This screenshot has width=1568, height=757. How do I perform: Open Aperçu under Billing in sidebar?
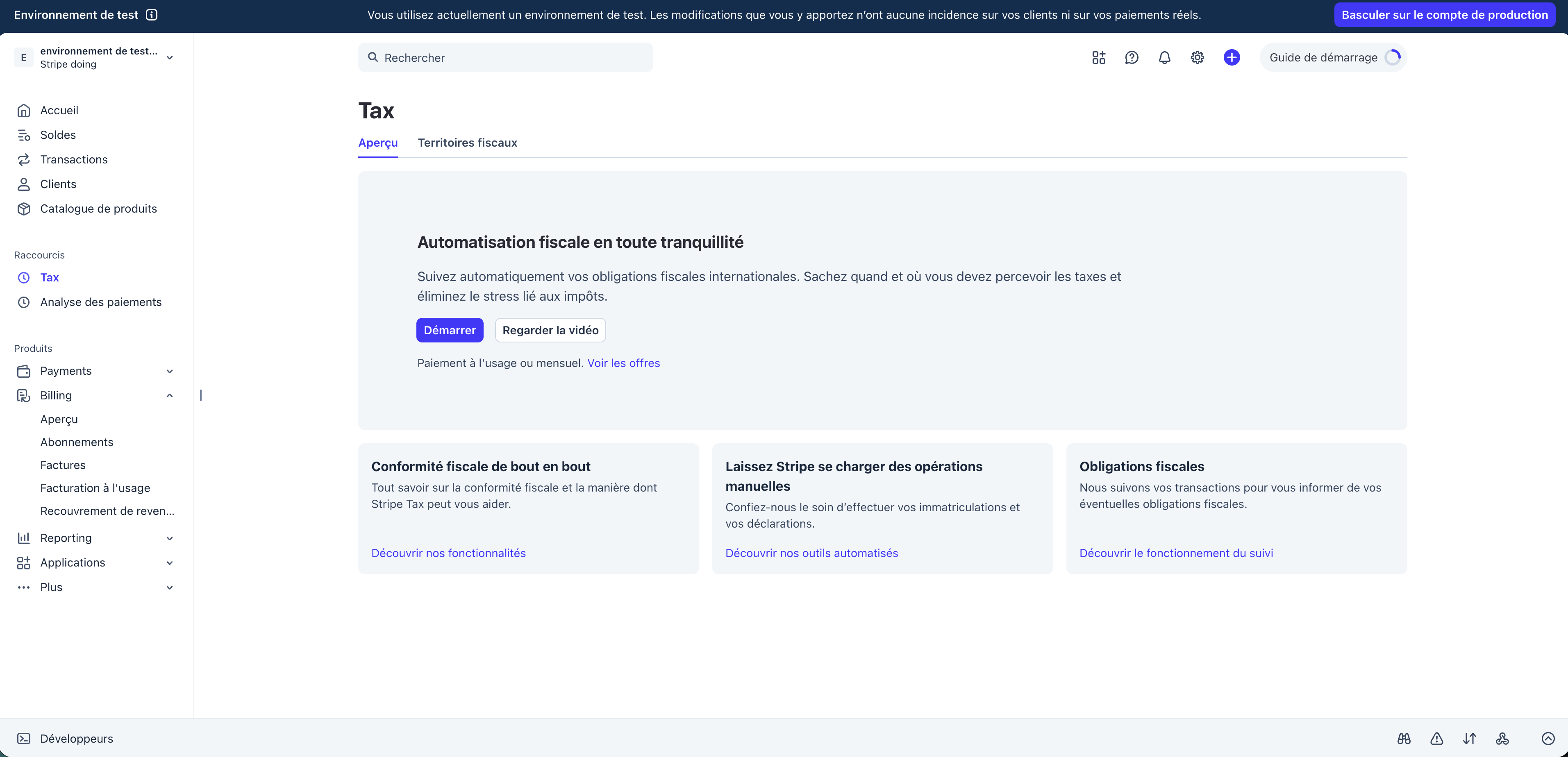click(59, 419)
